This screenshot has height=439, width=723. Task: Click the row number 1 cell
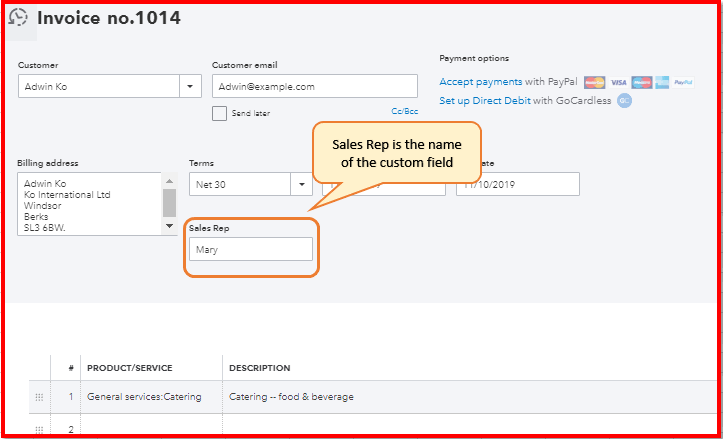(65, 397)
